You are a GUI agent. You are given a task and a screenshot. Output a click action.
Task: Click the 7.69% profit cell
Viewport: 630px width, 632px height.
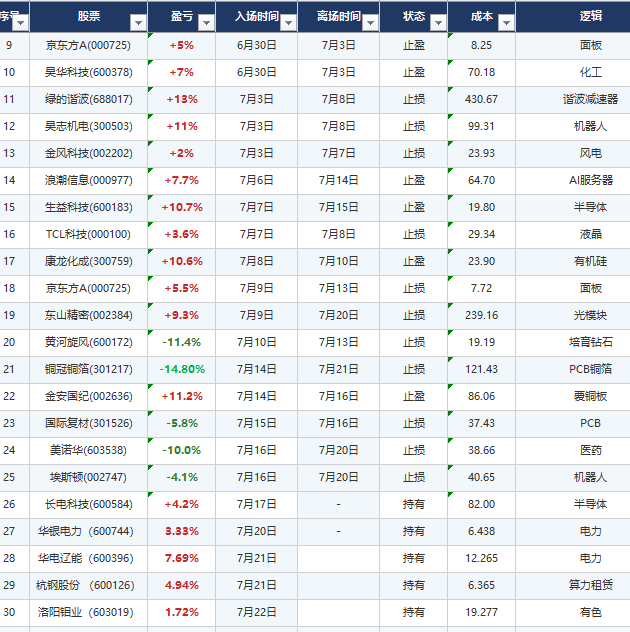click(x=181, y=558)
